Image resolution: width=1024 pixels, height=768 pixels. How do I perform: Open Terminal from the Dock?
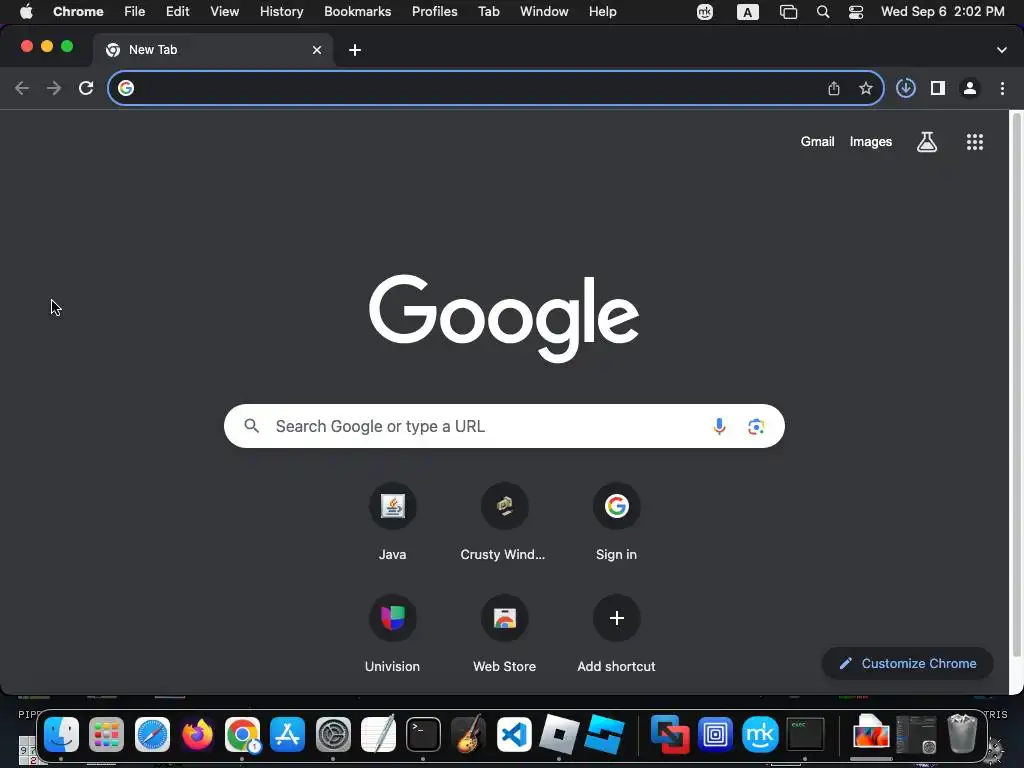(x=423, y=735)
